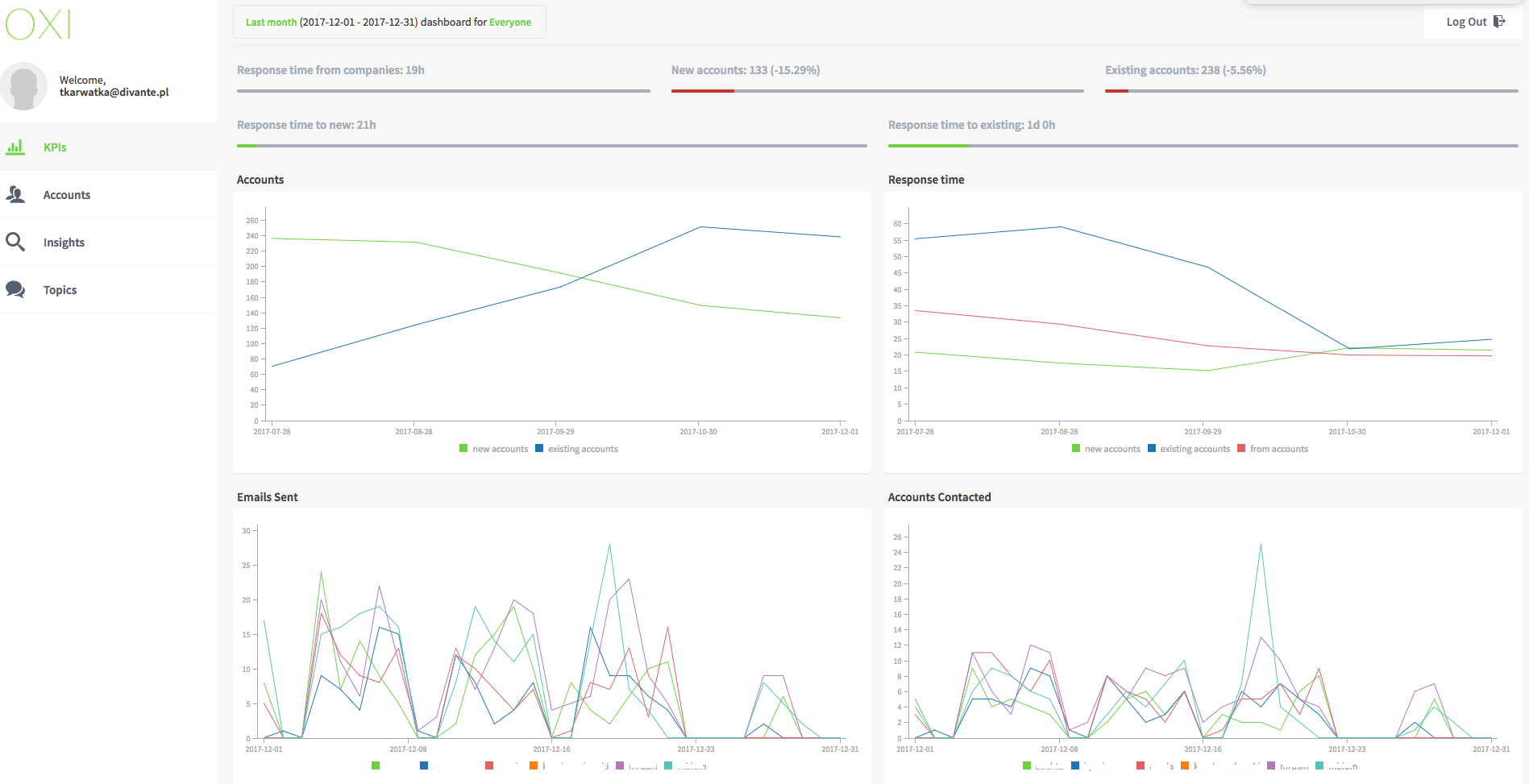
Task: Click the Topics speech bubble icon
Action: [x=15, y=289]
